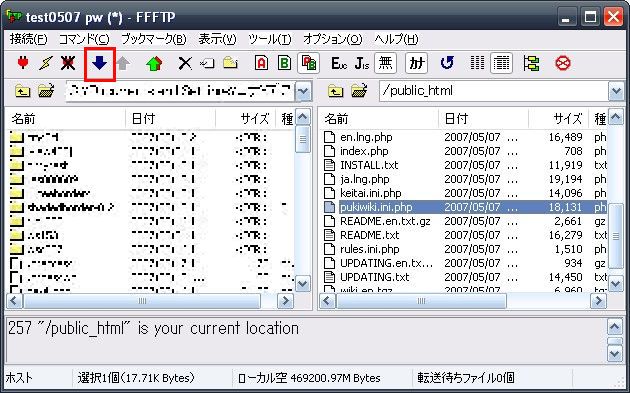Screen dimensions: 630x393
Task: Click the red plug connect icon
Action: [23, 63]
